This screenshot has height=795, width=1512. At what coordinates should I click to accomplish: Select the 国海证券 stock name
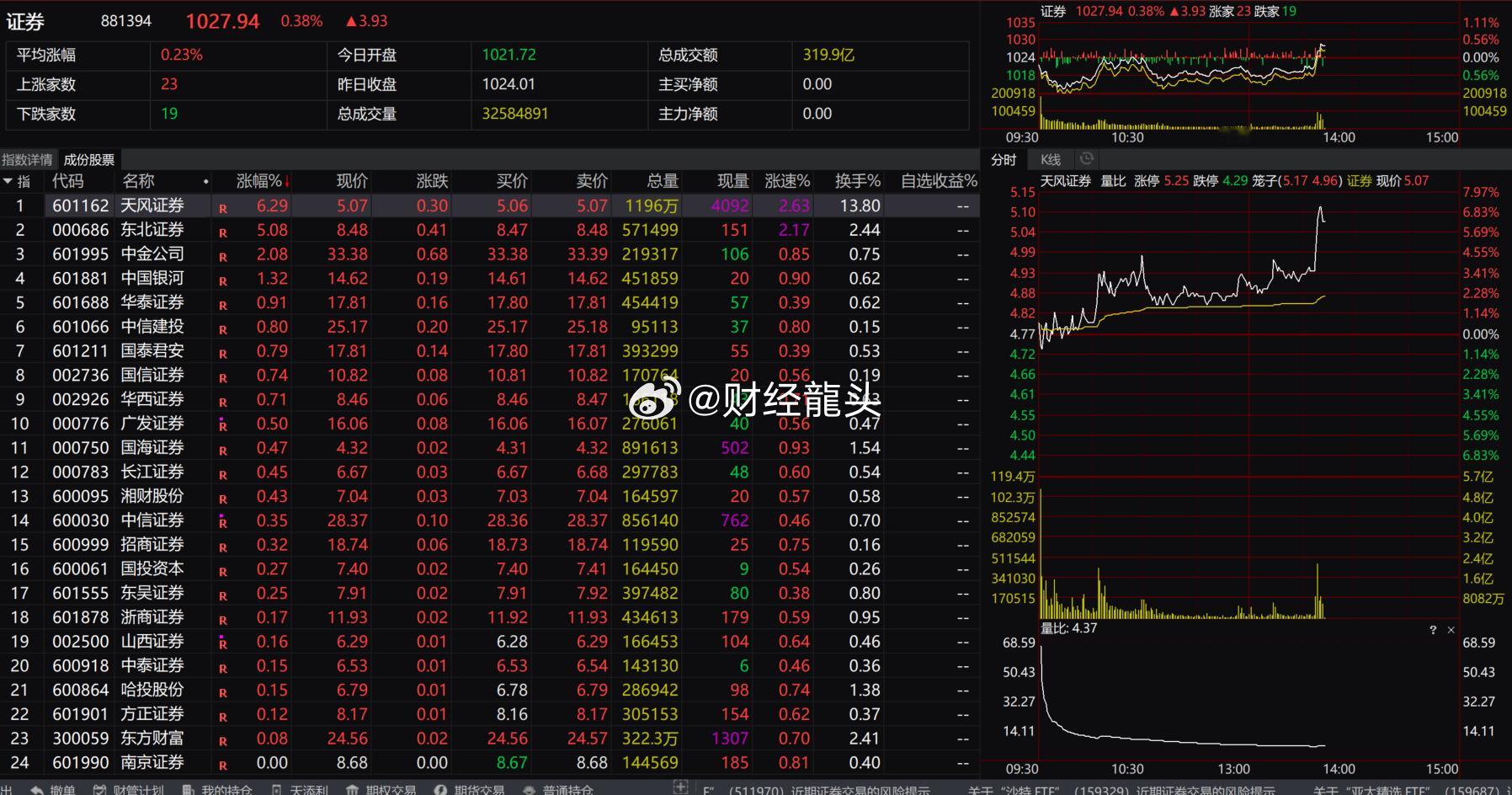coord(152,448)
